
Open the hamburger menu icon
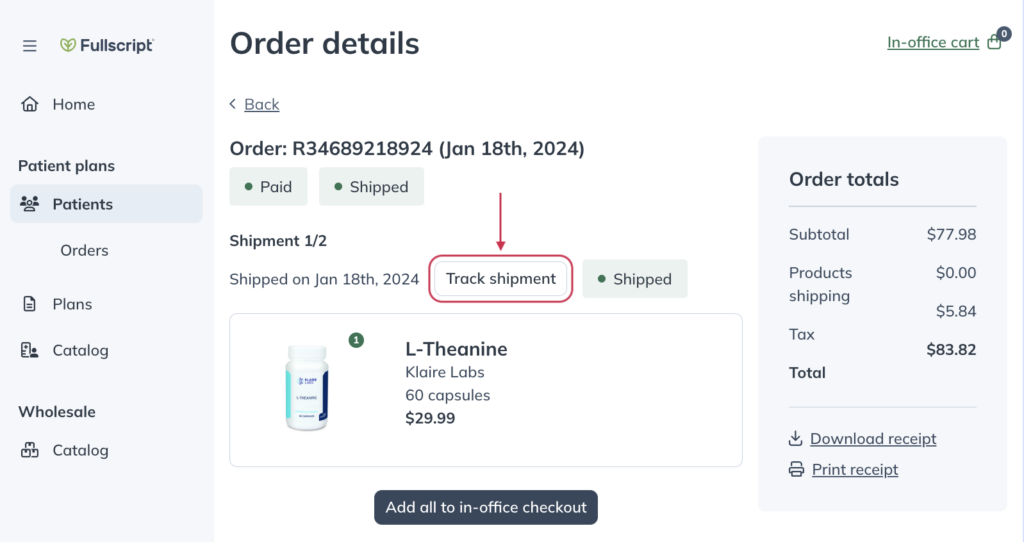pos(29,46)
